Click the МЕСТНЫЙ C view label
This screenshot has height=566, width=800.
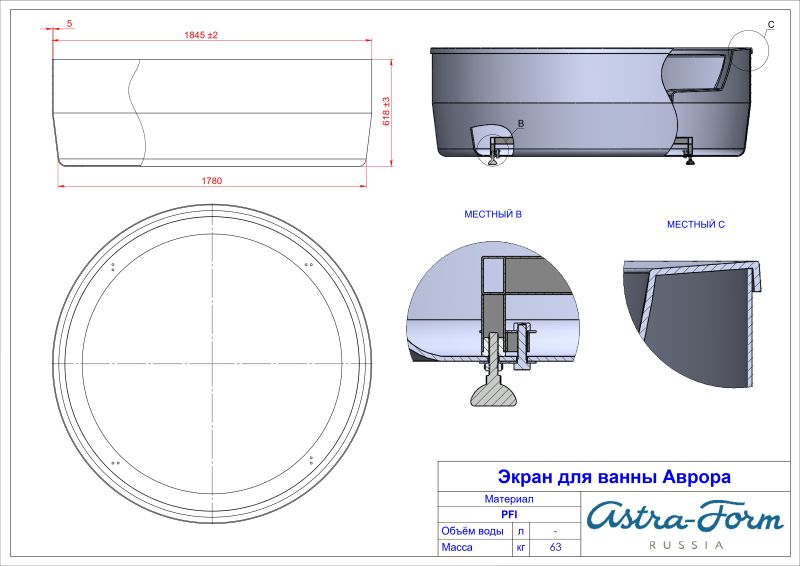[x=695, y=225]
